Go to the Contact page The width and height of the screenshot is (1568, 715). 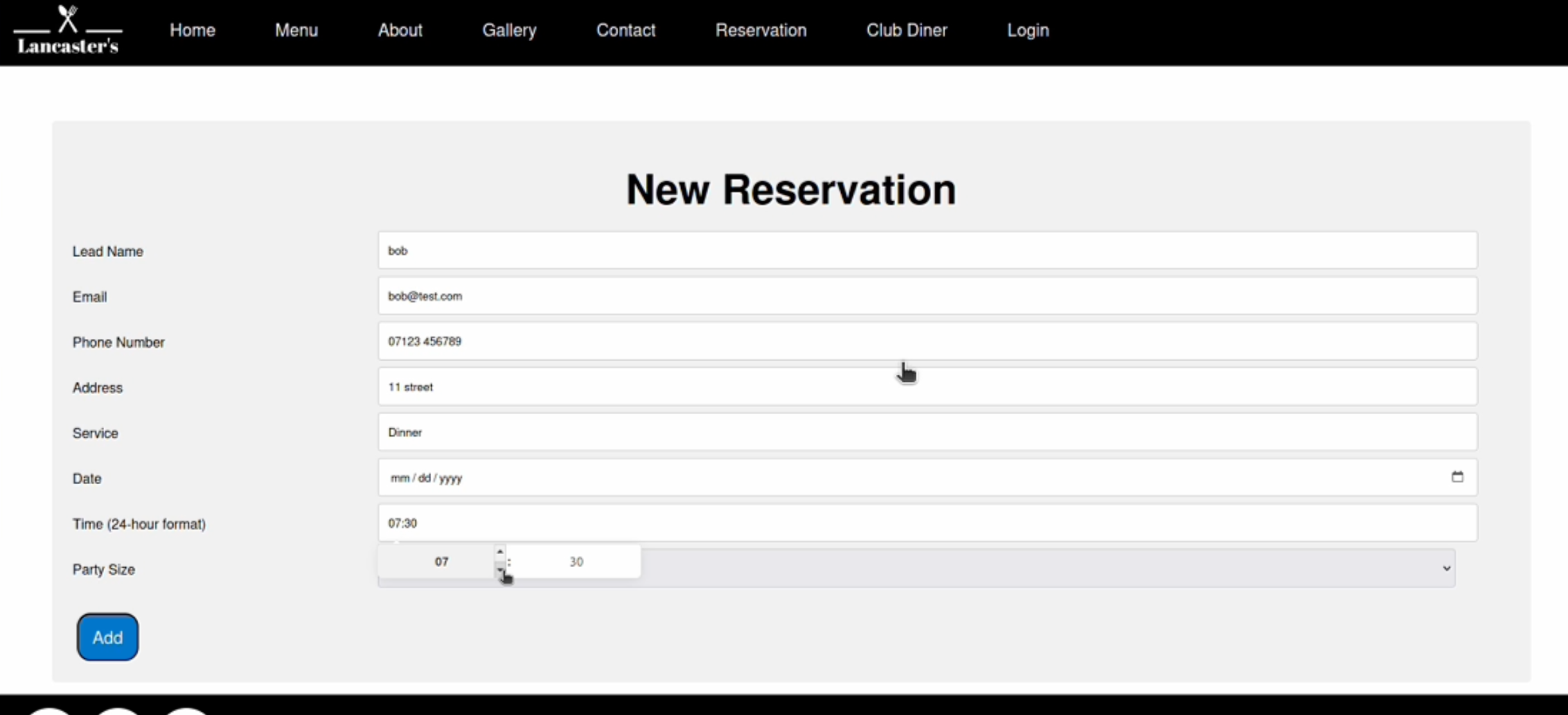[x=625, y=30]
